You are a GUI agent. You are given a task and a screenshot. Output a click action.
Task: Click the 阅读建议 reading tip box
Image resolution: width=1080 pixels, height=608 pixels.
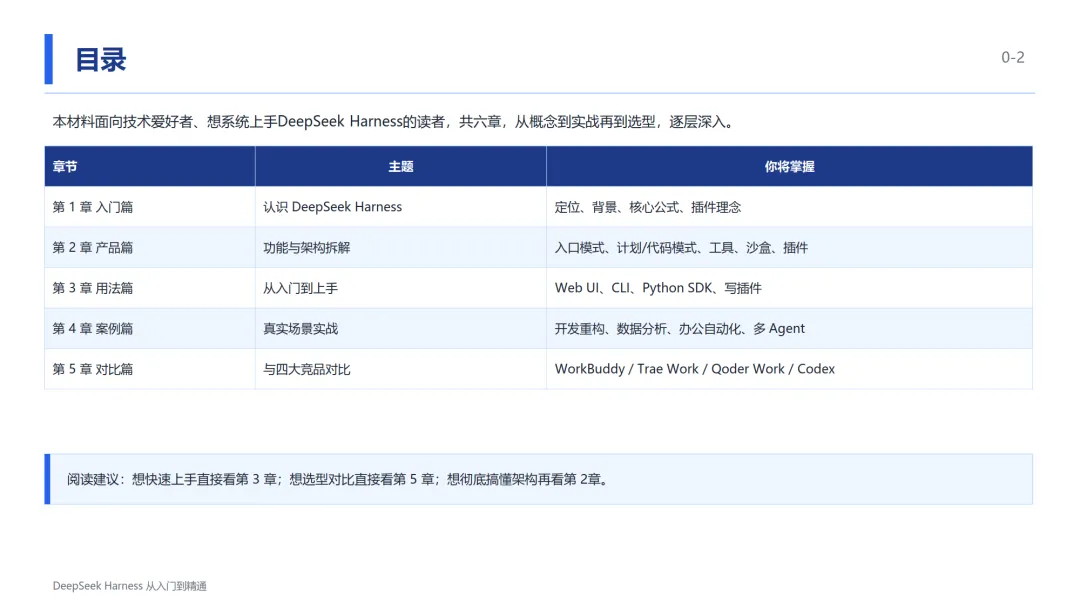pyautogui.click(x=539, y=479)
